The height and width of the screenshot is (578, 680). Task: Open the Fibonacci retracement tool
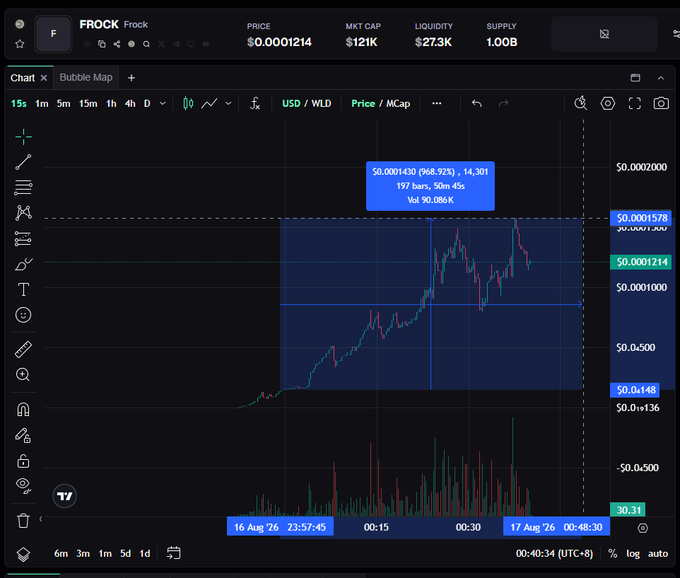(x=23, y=187)
